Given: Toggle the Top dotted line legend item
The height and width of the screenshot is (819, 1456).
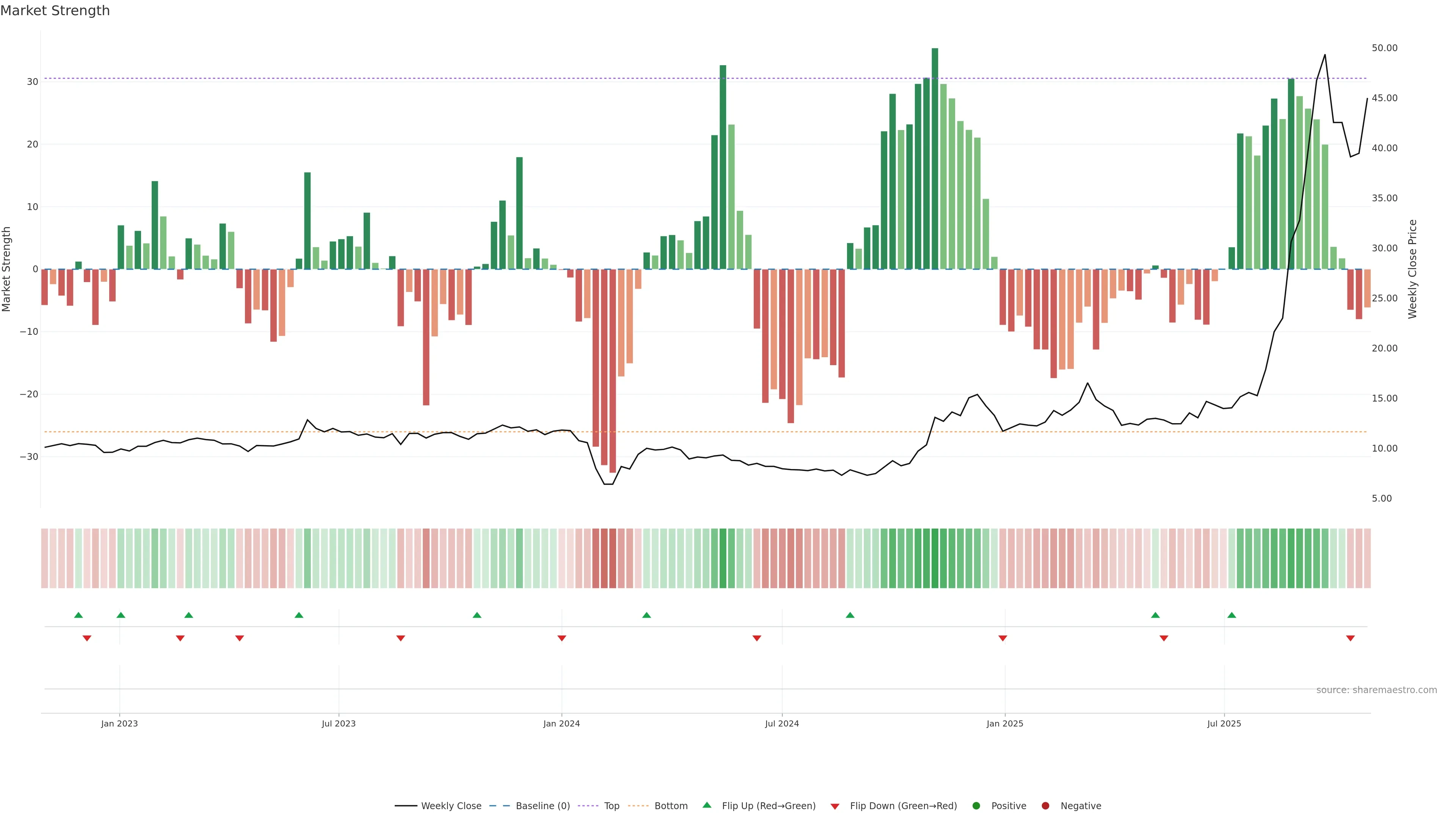Looking at the screenshot, I should [611, 805].
